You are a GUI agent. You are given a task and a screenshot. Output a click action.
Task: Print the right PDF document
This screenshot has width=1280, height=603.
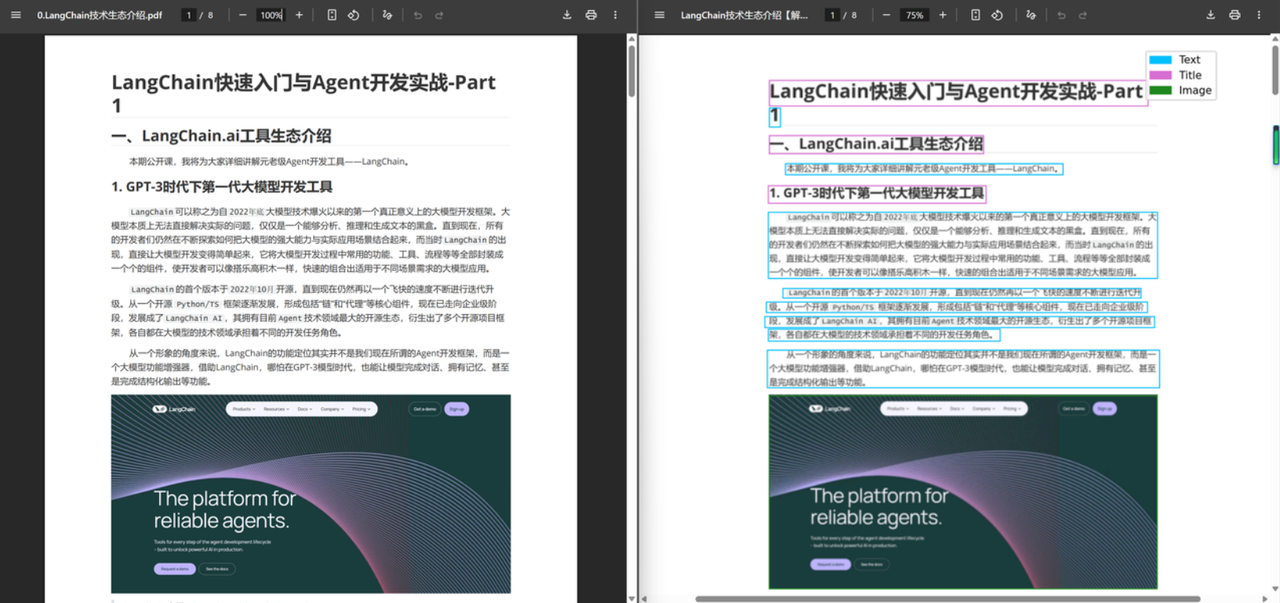pos(1236,14)
